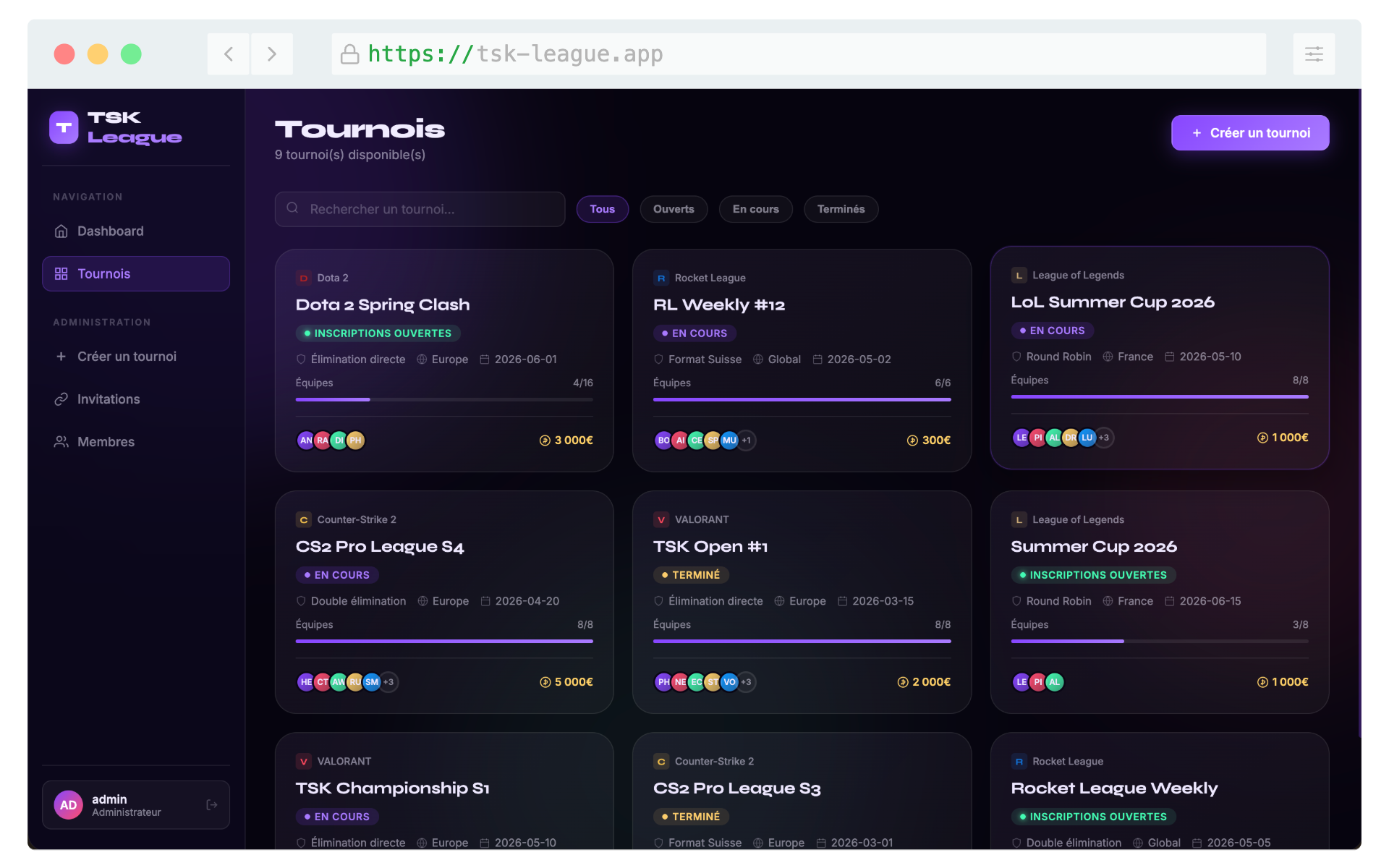The height and width of the screenshot is (868, 1389).
Task: Select the Tous filter pill
Action: [x=602, y=209]
